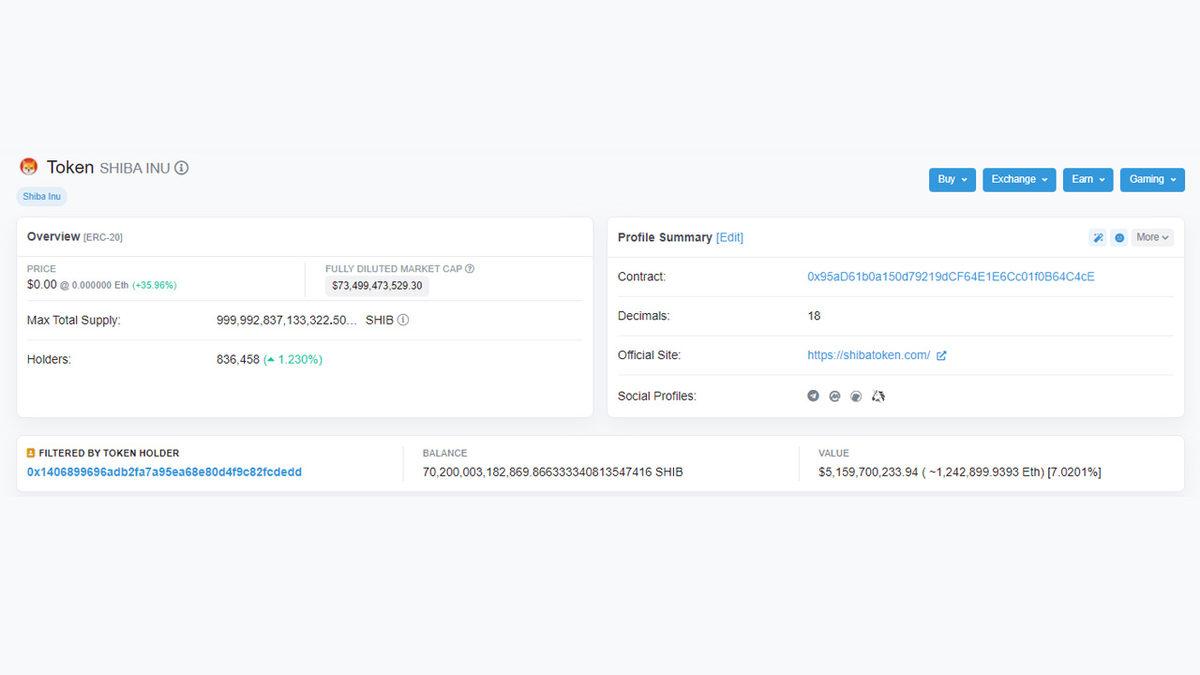Click the external link icon after shibatoken.com
This screenshot has width=1200, height=675.
(941, 356)
